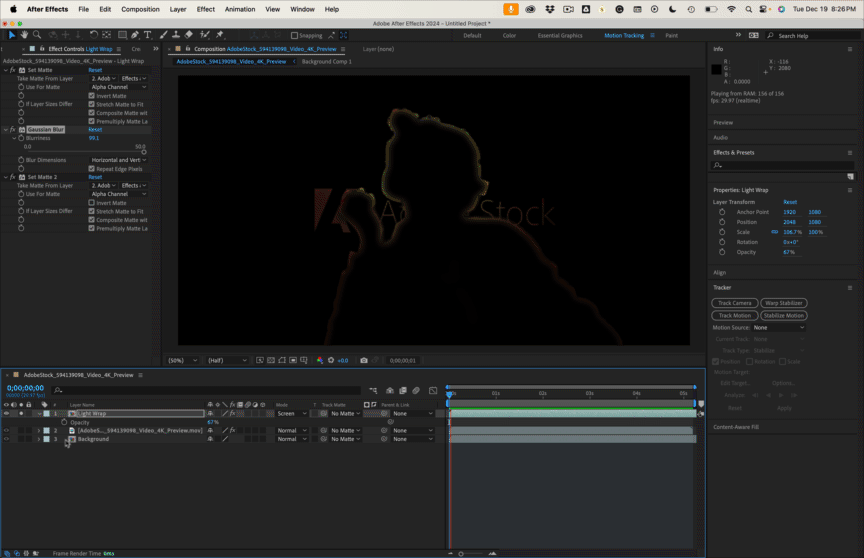Open the Layer menu
This screenshot has height=558, width=864.
tap(177, 9)
